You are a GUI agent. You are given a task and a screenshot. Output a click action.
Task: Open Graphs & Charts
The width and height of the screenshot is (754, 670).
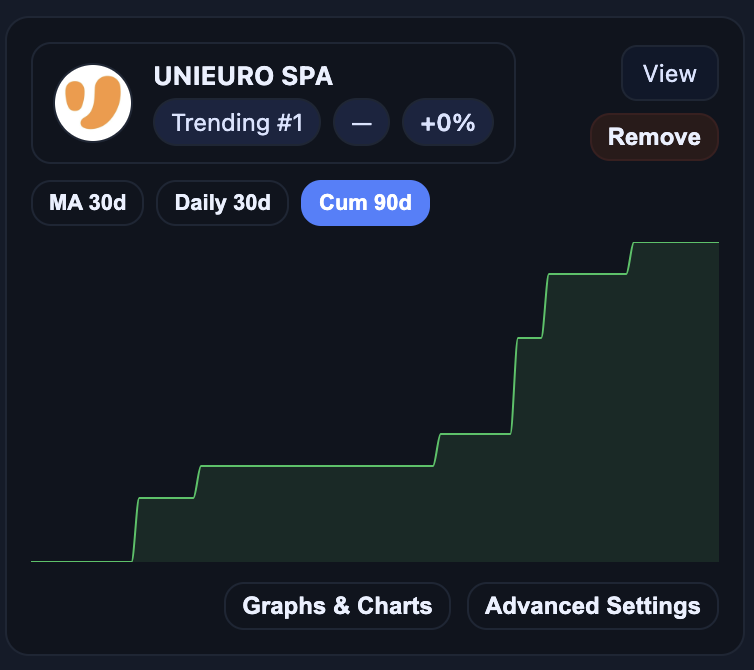(x=337, y=606)
